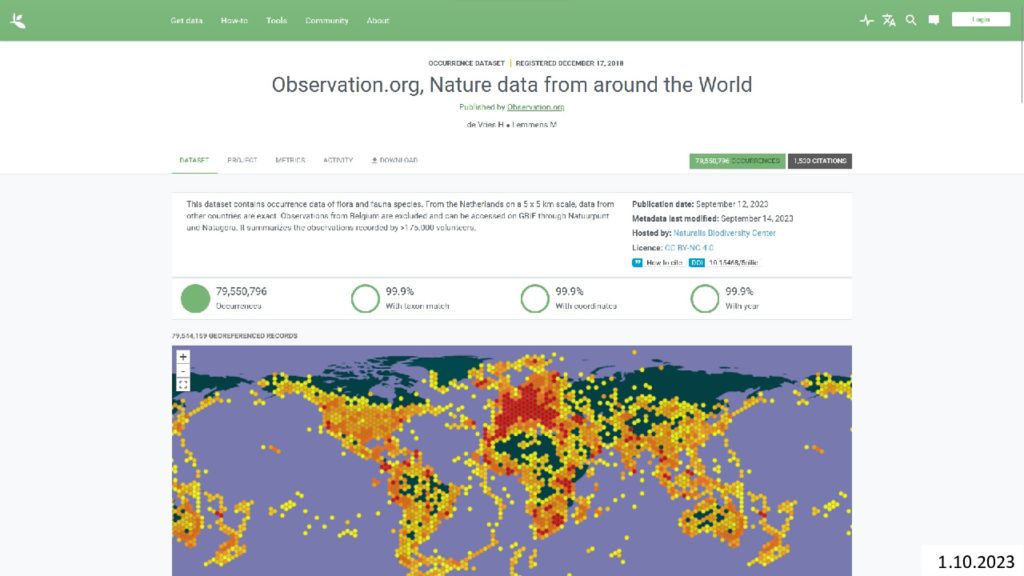Switch to the Metrics tab

(x=290, y=161)
